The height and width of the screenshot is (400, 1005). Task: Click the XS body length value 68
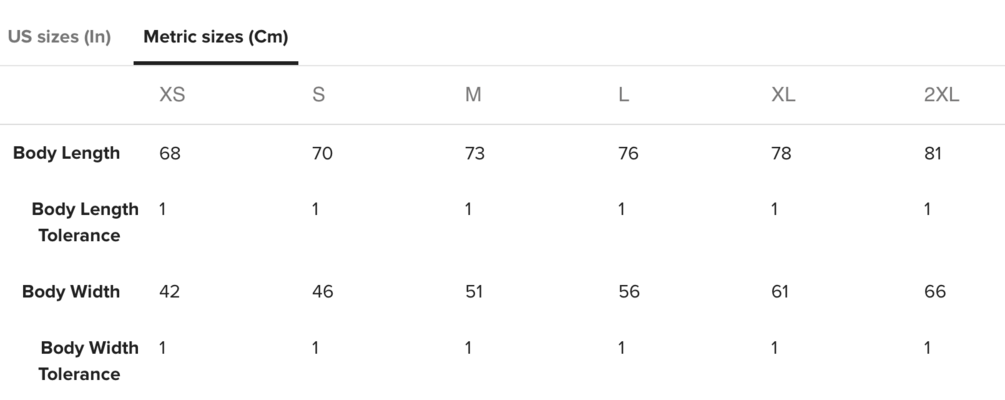click(x=170, y=153)
